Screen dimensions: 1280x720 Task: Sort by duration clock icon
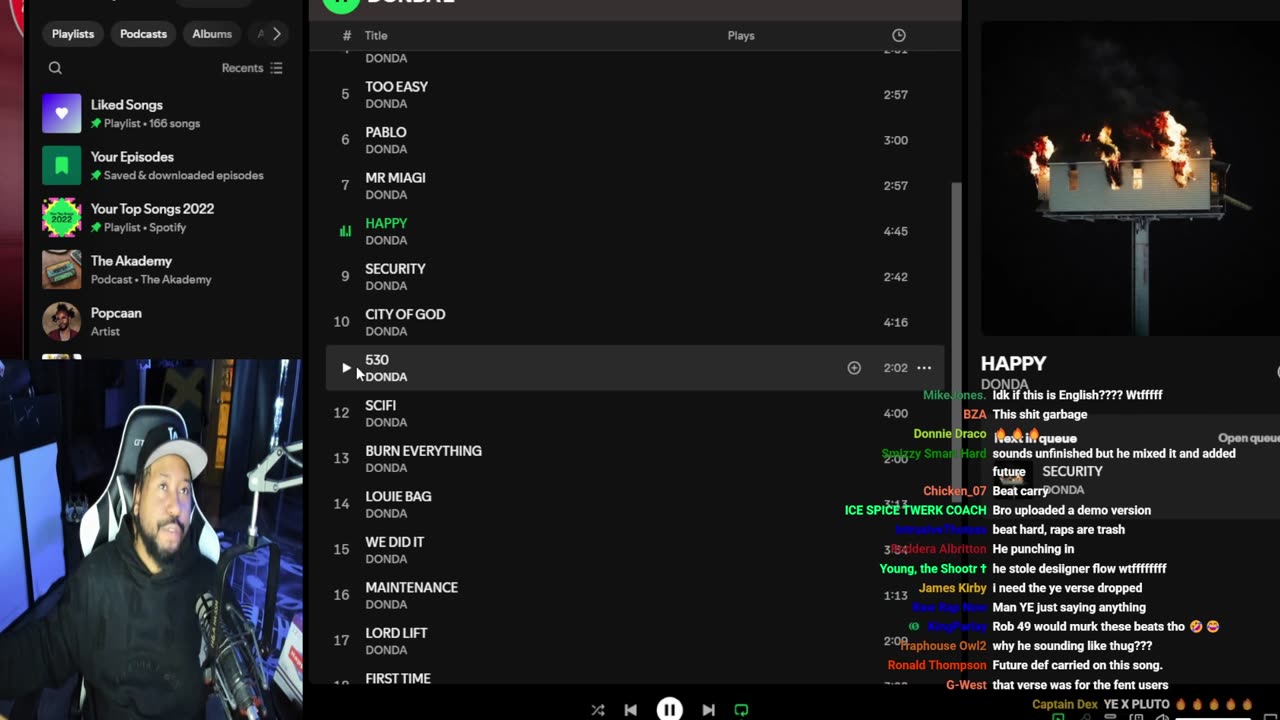point(898,35)
